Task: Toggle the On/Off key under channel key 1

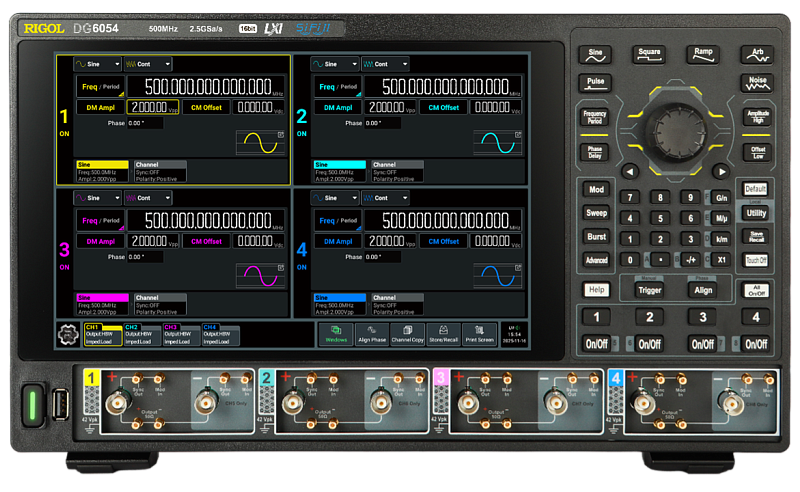Action: pos(596,344)
